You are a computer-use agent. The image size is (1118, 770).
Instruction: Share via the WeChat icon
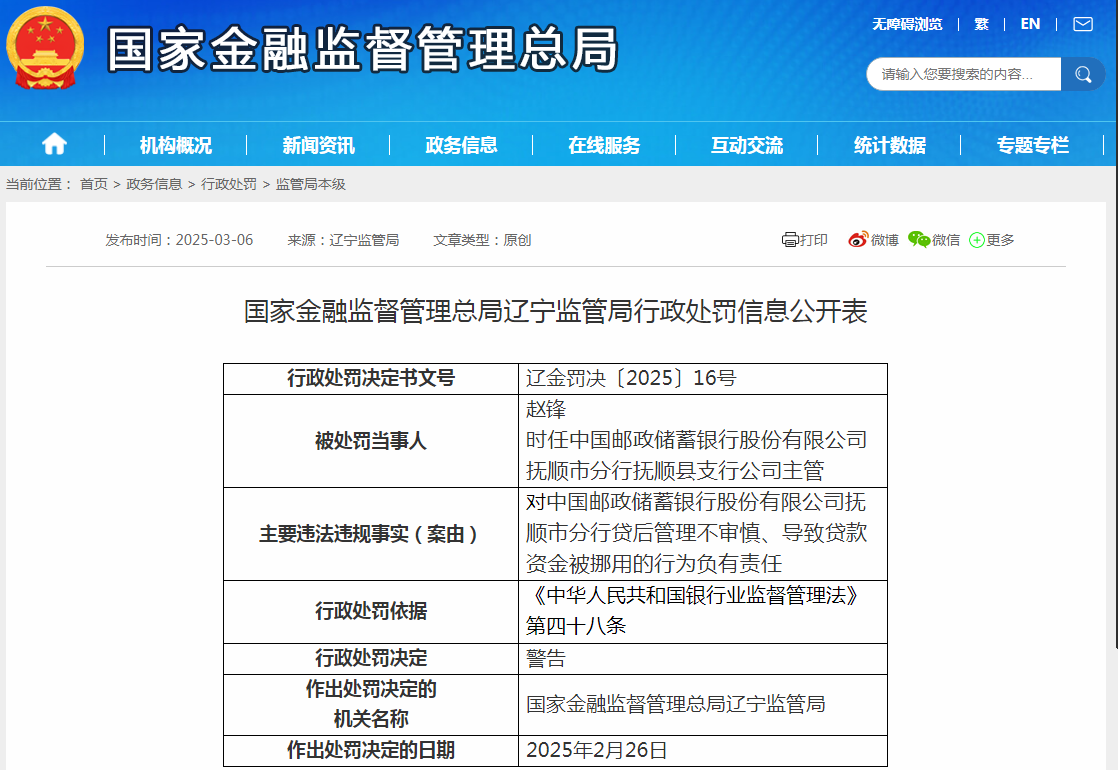pyautogui.click(x=919, y=240)
